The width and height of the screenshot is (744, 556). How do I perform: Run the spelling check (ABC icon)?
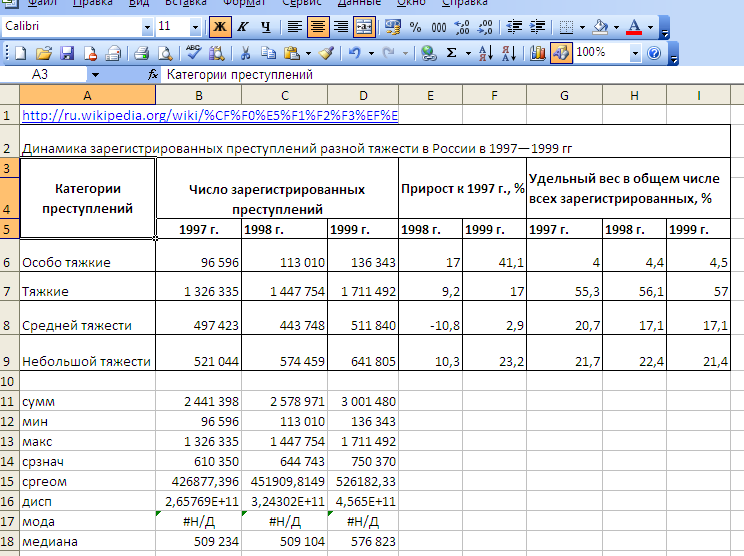(x=193, y=53)
